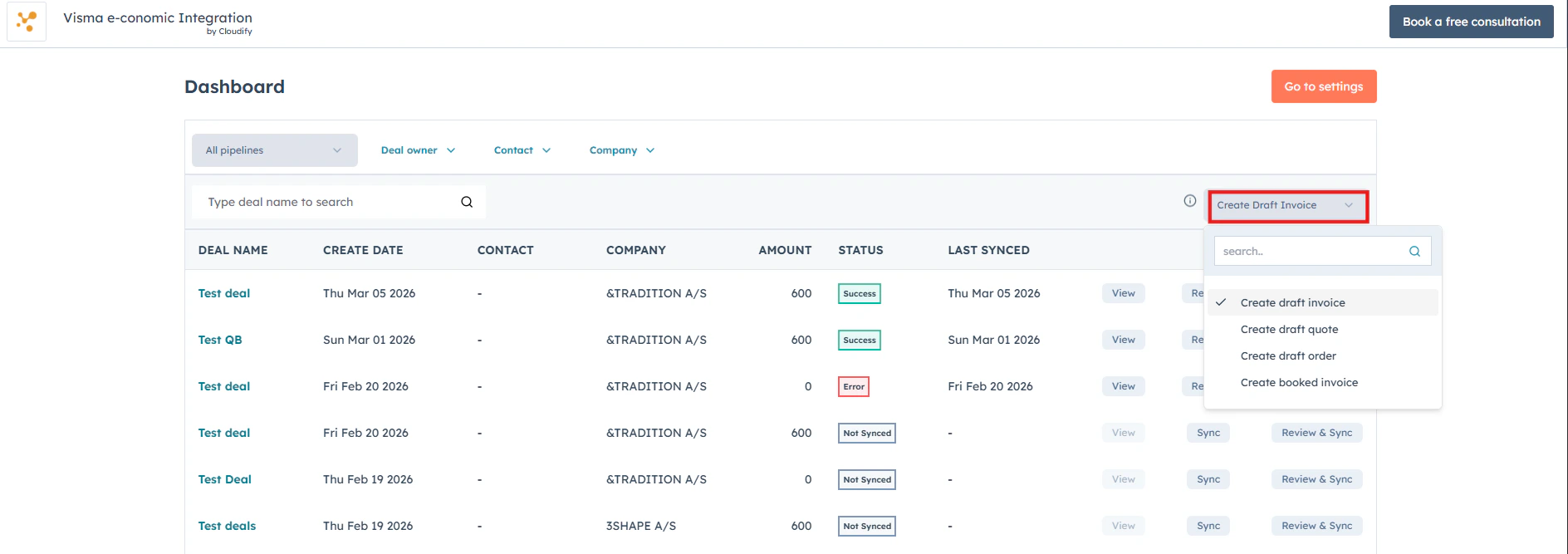Select Create draft quote option

click(1323, 329)
